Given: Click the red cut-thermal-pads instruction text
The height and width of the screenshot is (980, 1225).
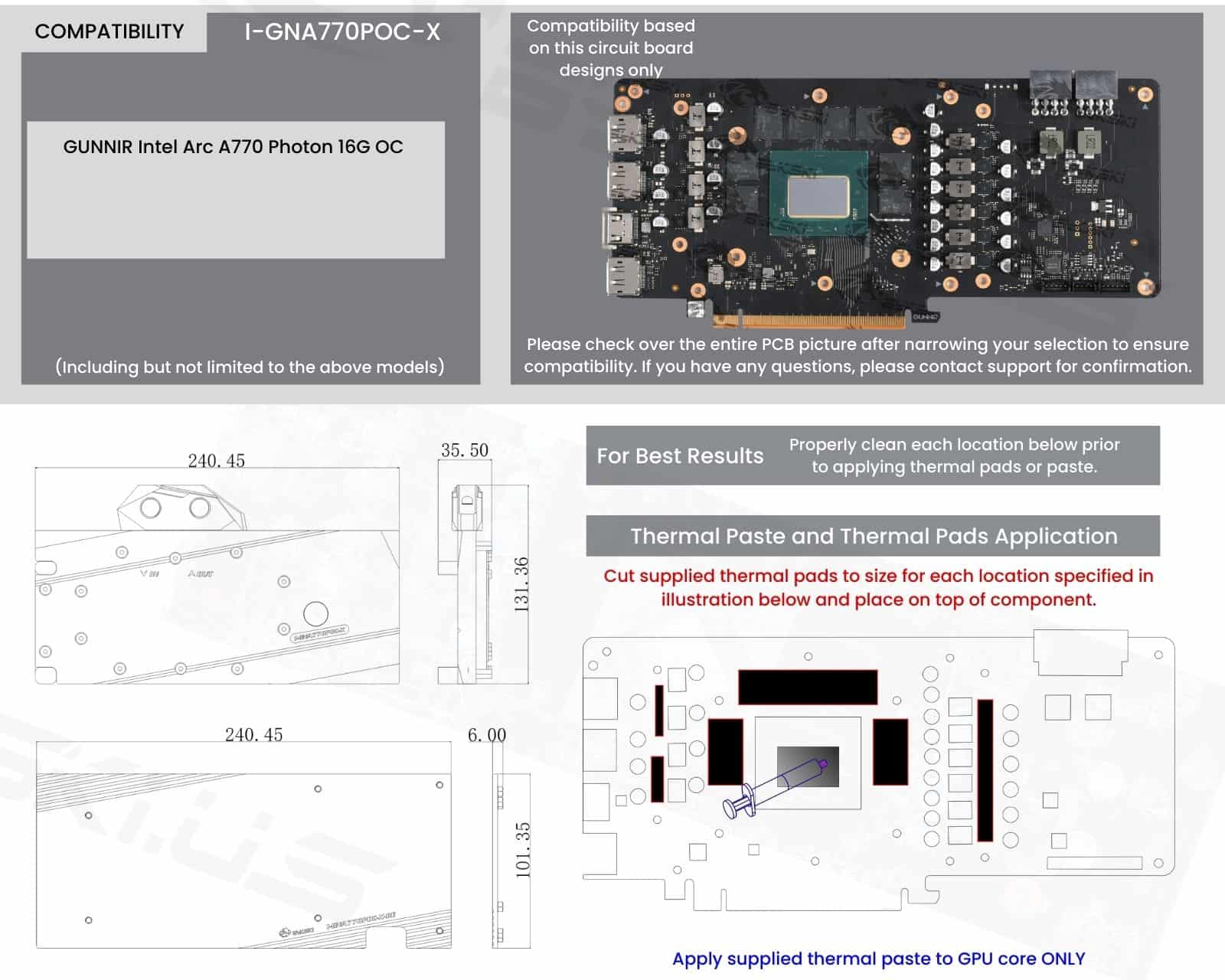Looking at the screenshot, I should pyautogui.click(x=878, y=587).
